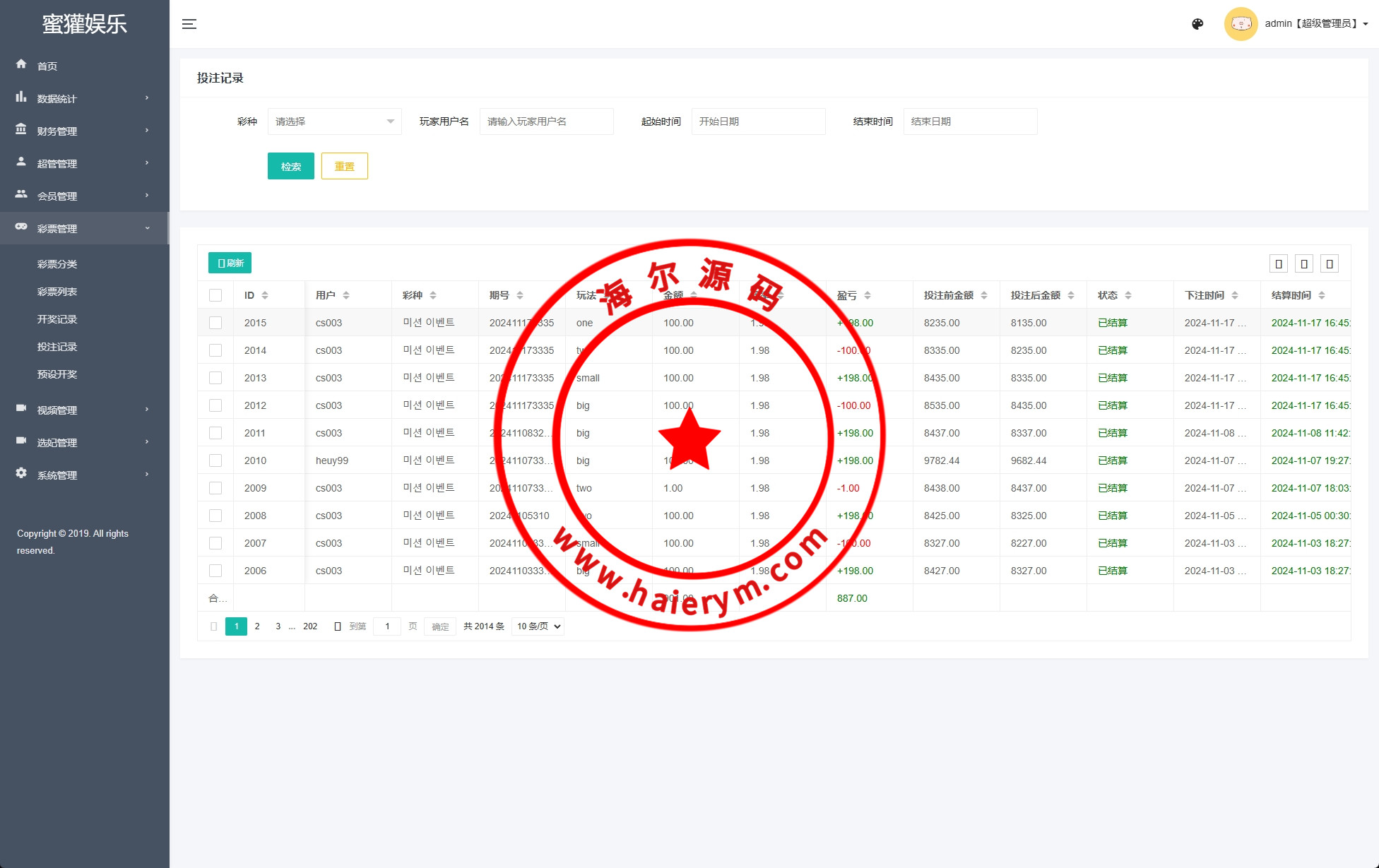Open the 彩种 lottery type dropdown
This screenshot has width=1379, height=868.
click(334, 121)
